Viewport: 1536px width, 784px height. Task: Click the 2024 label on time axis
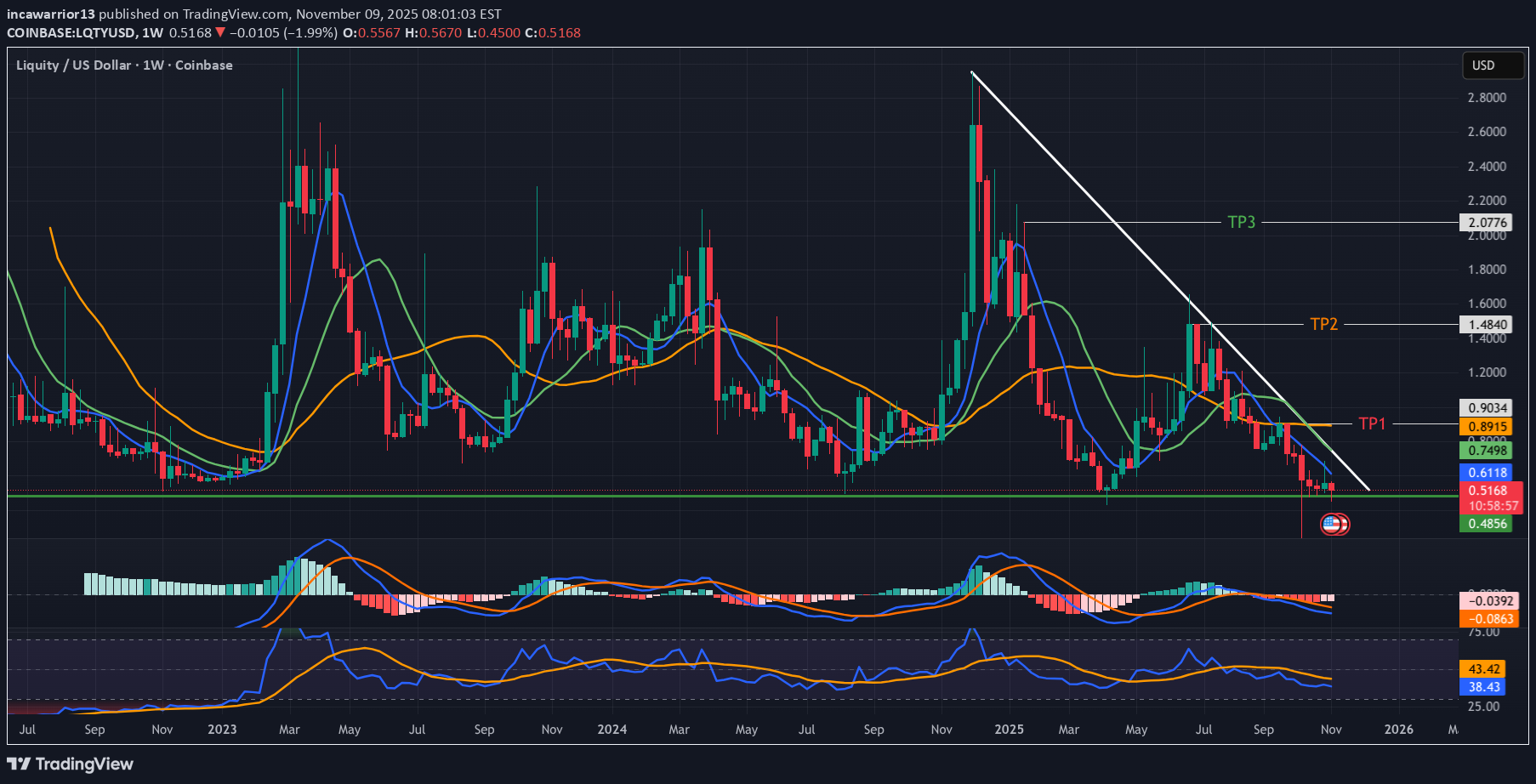(612, 730)
